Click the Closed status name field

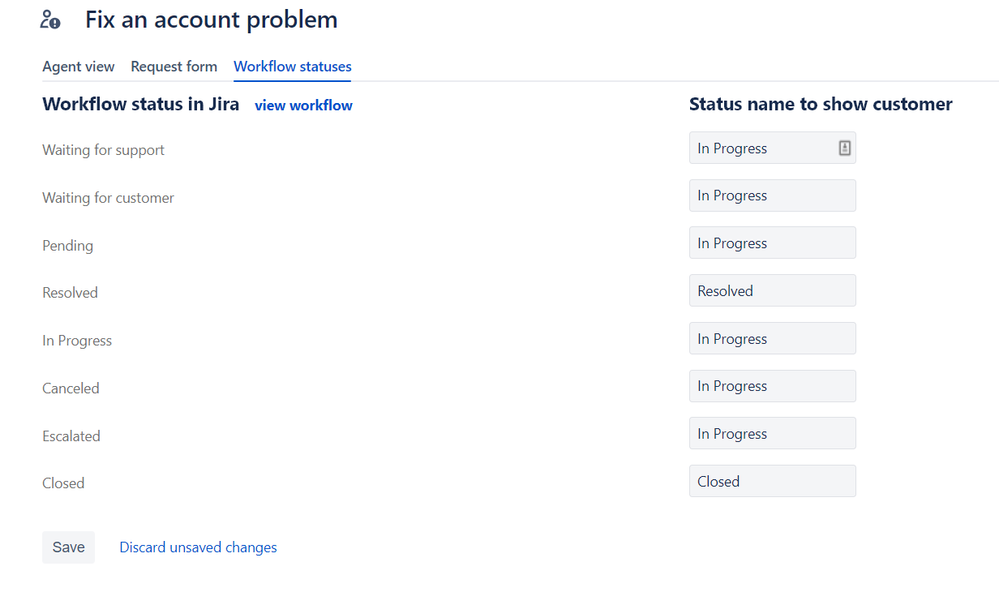click(x=771, y=481)
